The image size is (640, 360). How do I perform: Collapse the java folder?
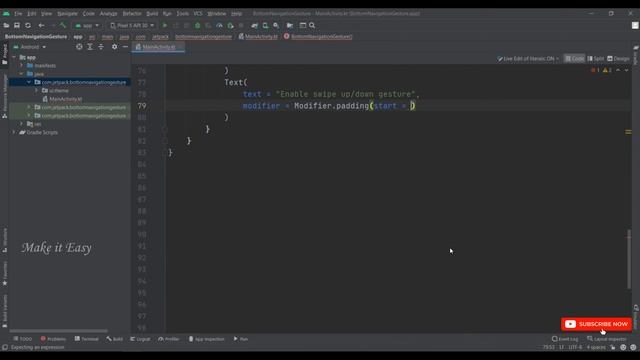[22, 74]
